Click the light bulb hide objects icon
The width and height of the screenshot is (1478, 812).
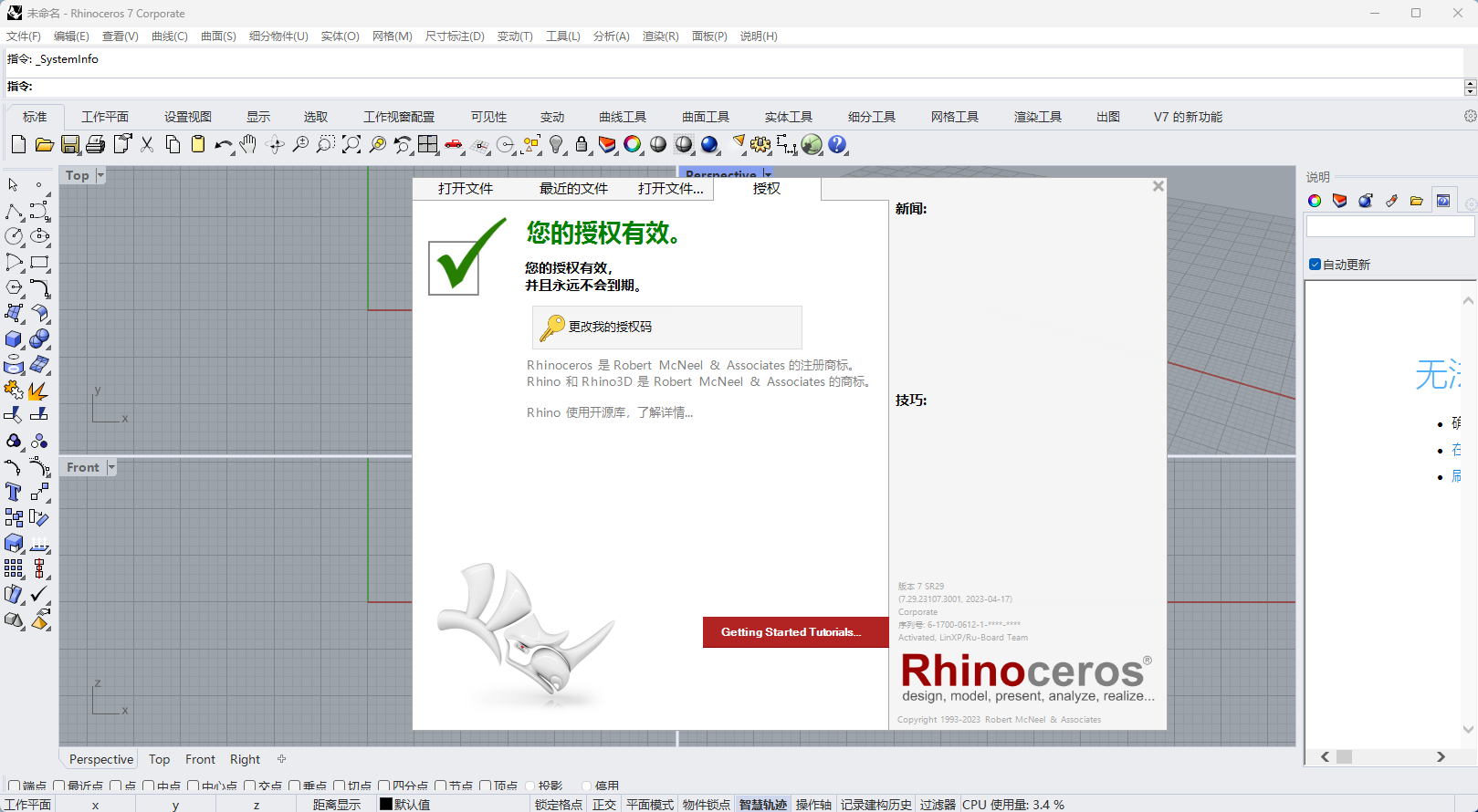[556, 144]
